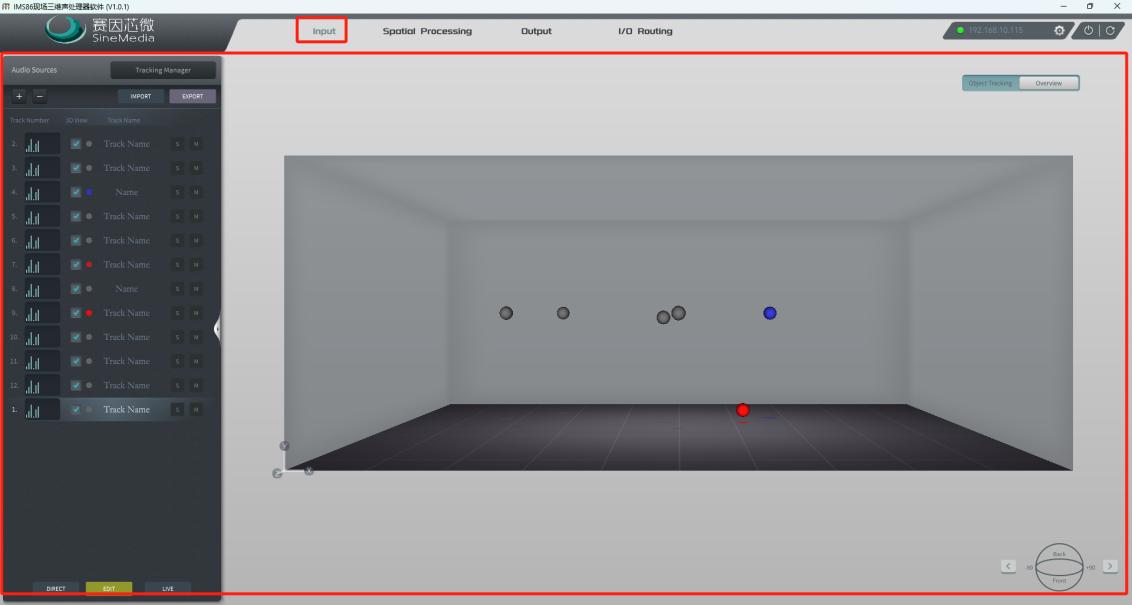The height and width of the screenshot is (605, 1132).
Task: Toggle 3D View checkbox for track 6
Action: pos(76,240)
